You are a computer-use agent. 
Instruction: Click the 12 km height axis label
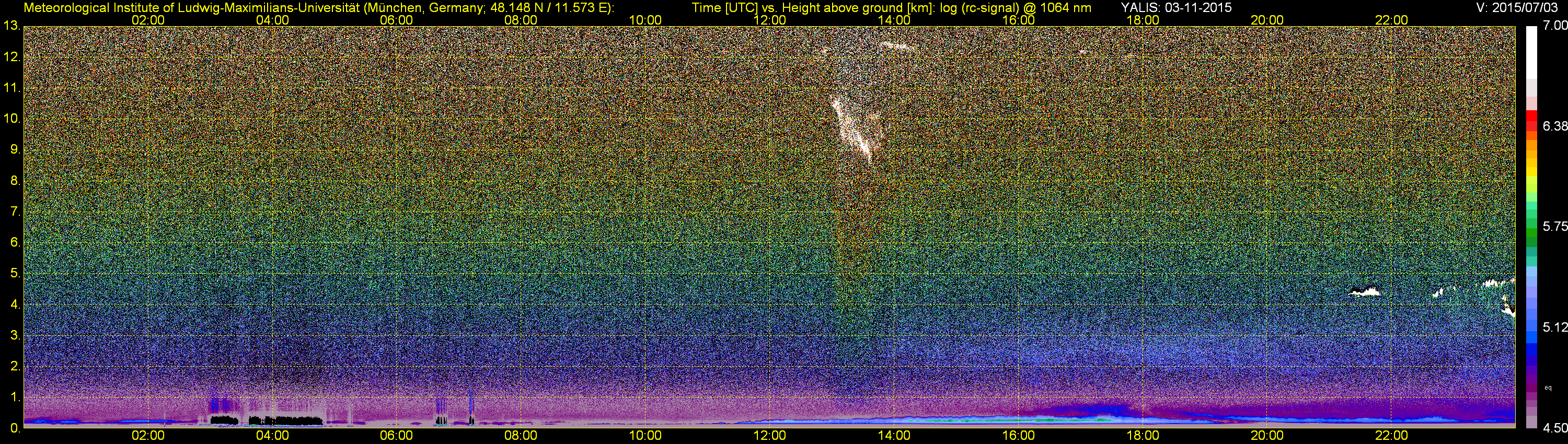pos(11,57)
